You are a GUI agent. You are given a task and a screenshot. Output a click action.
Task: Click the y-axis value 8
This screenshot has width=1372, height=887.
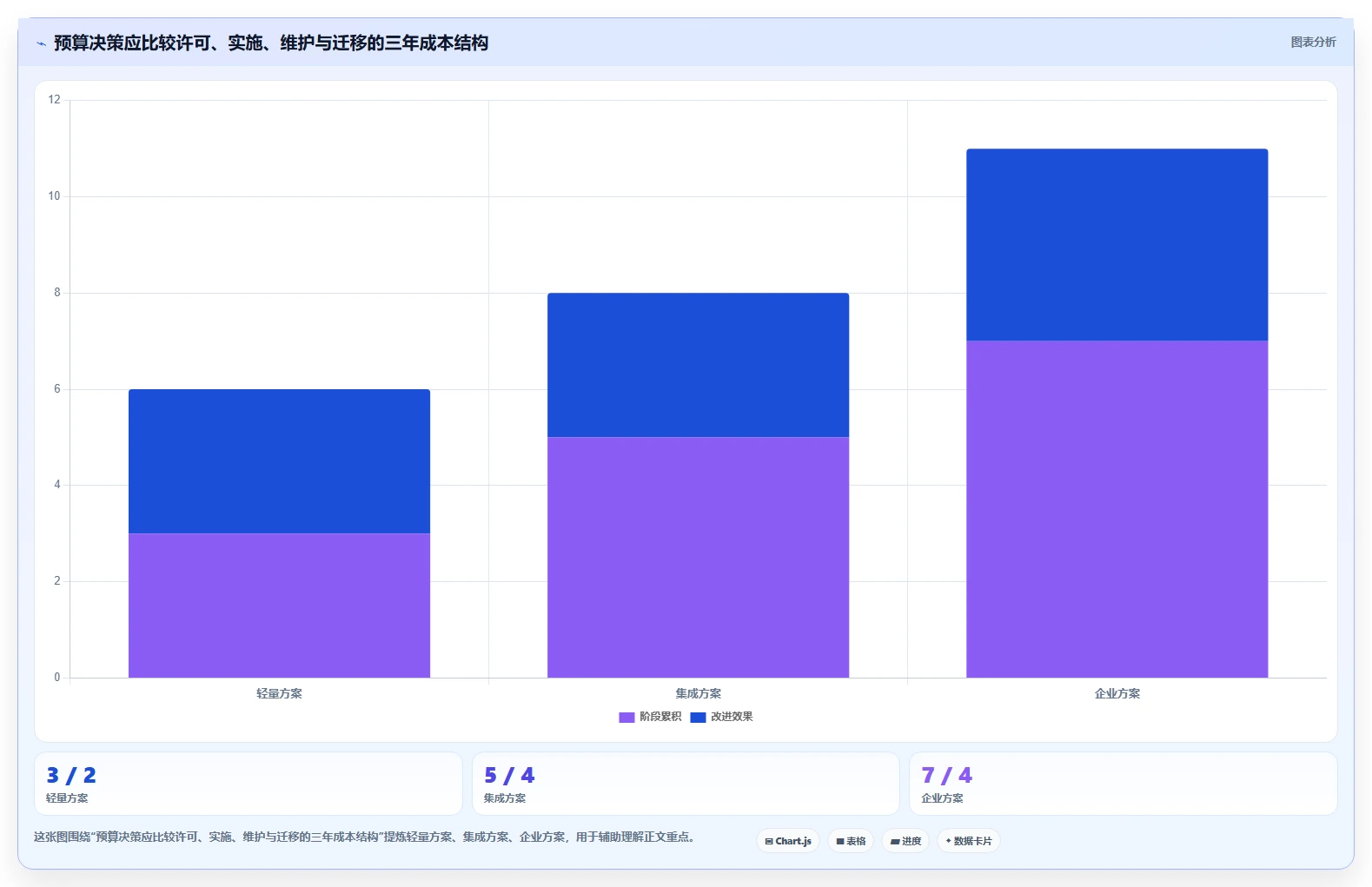pyautogui.click(x=57, y=293)
